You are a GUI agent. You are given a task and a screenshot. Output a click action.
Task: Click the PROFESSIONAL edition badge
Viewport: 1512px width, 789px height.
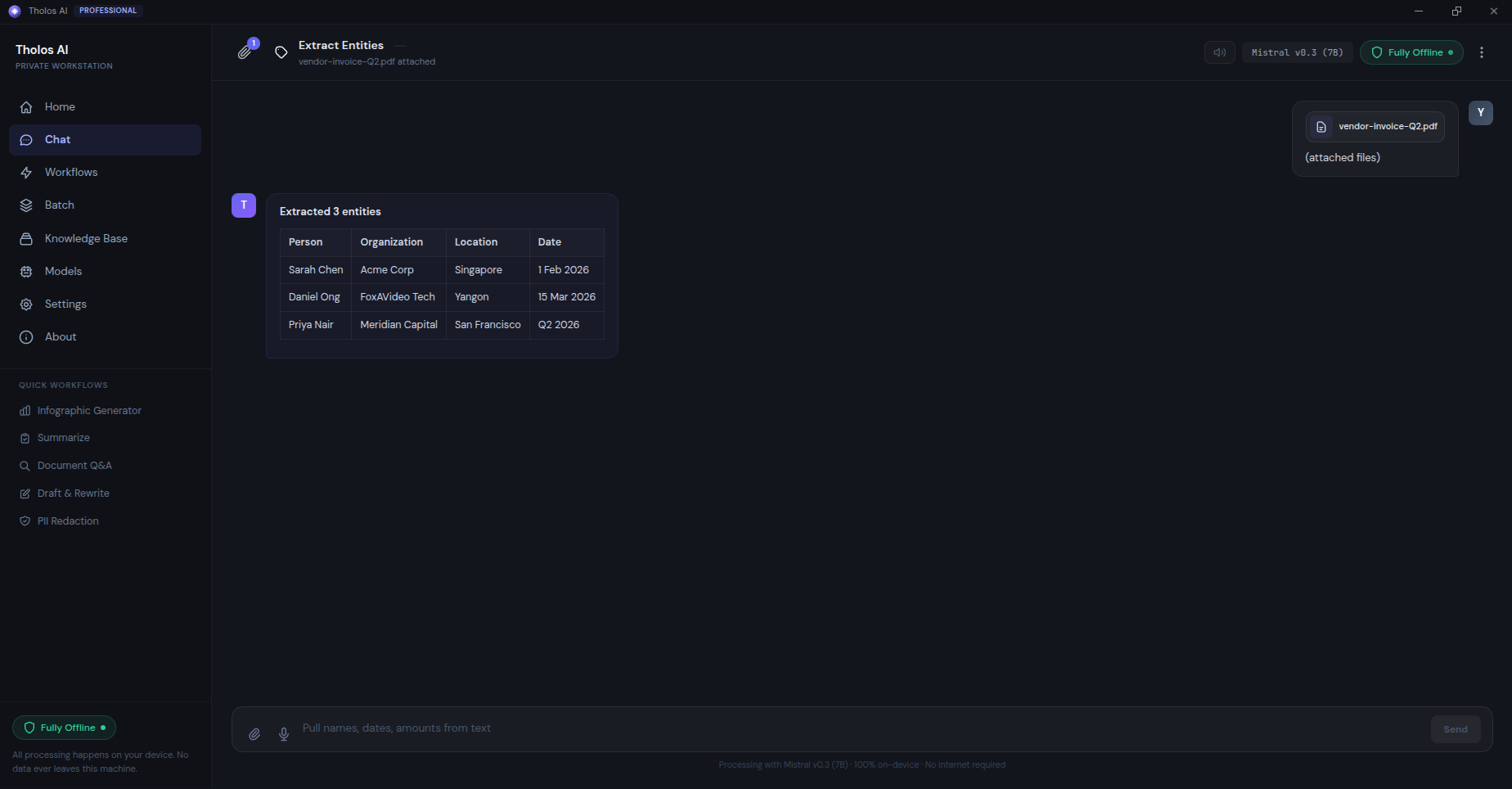click(x=108, y=11)
